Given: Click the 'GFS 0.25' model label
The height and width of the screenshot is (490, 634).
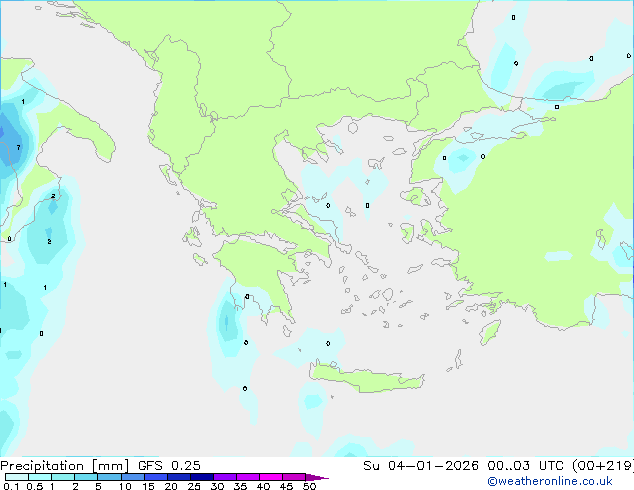Looking at the screenshot, I should [169, 466].
